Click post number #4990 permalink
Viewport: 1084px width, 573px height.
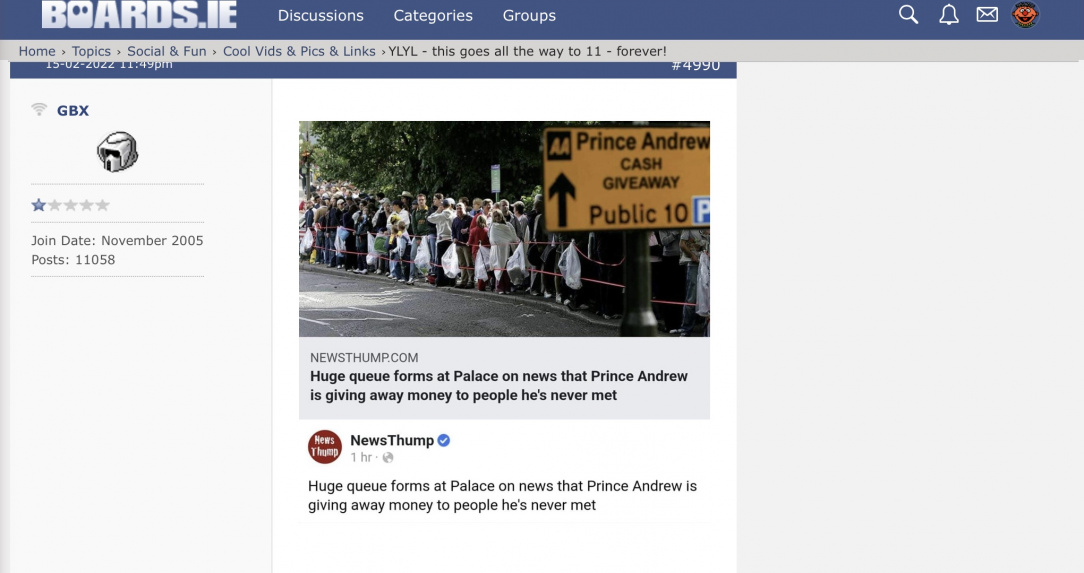pyautogui.click(x=695, y=66)
